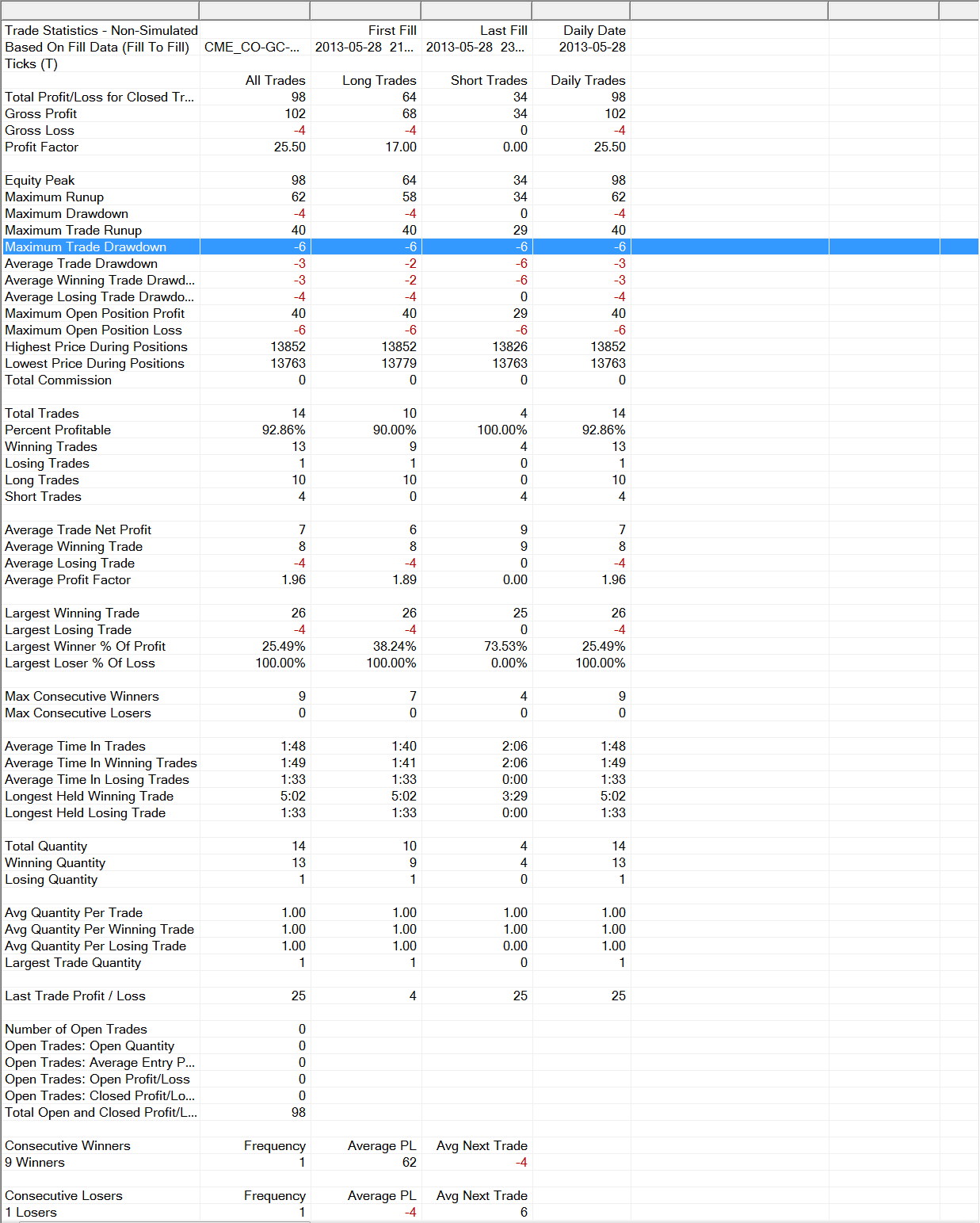Select Lowest Price During Positions label
Viewport: 980px width, 1223px height.
pos(95,363)
